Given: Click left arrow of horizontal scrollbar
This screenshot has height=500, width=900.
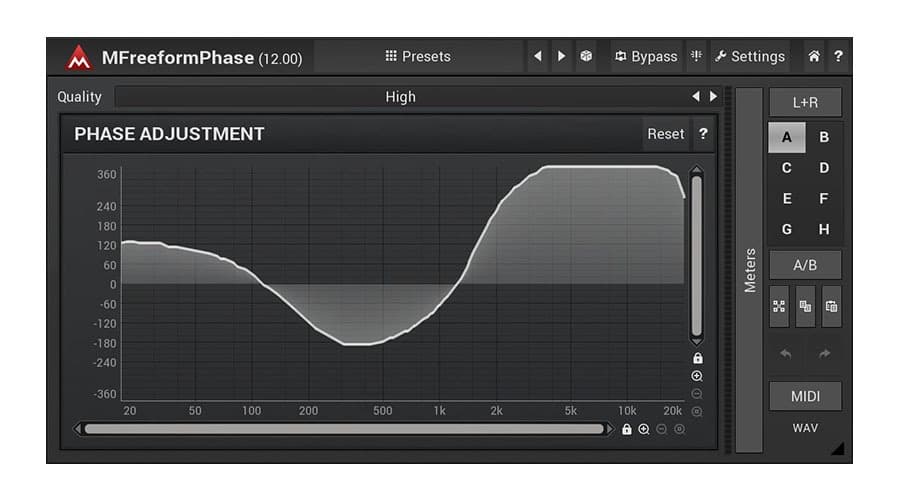Looking at the screenshot, I should coord(77,429).
